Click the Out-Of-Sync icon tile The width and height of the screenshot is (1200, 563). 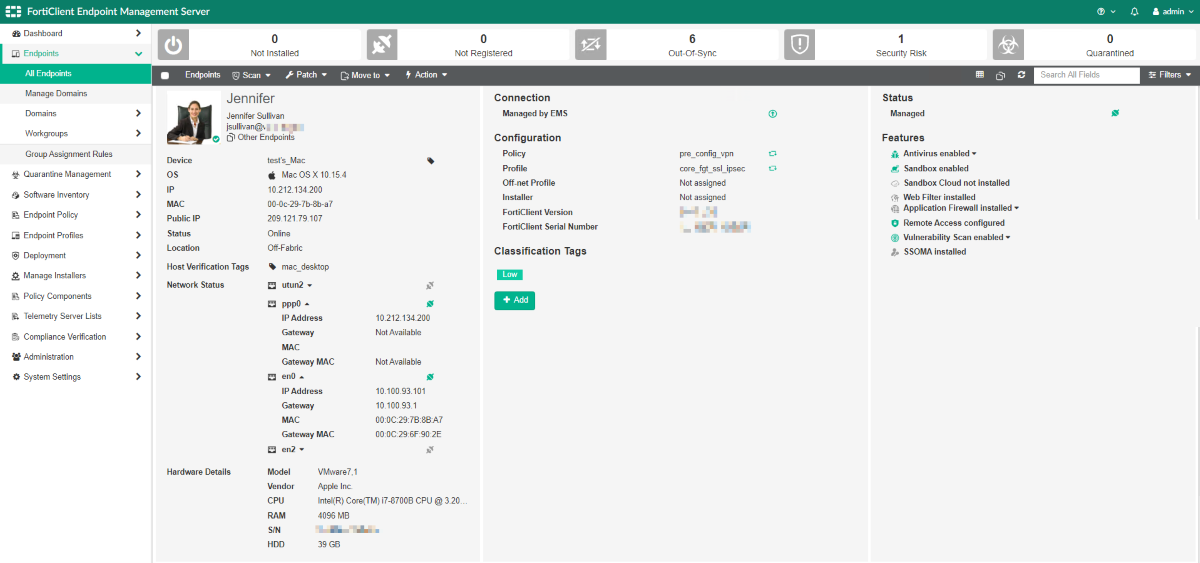(x=590, y=45)
